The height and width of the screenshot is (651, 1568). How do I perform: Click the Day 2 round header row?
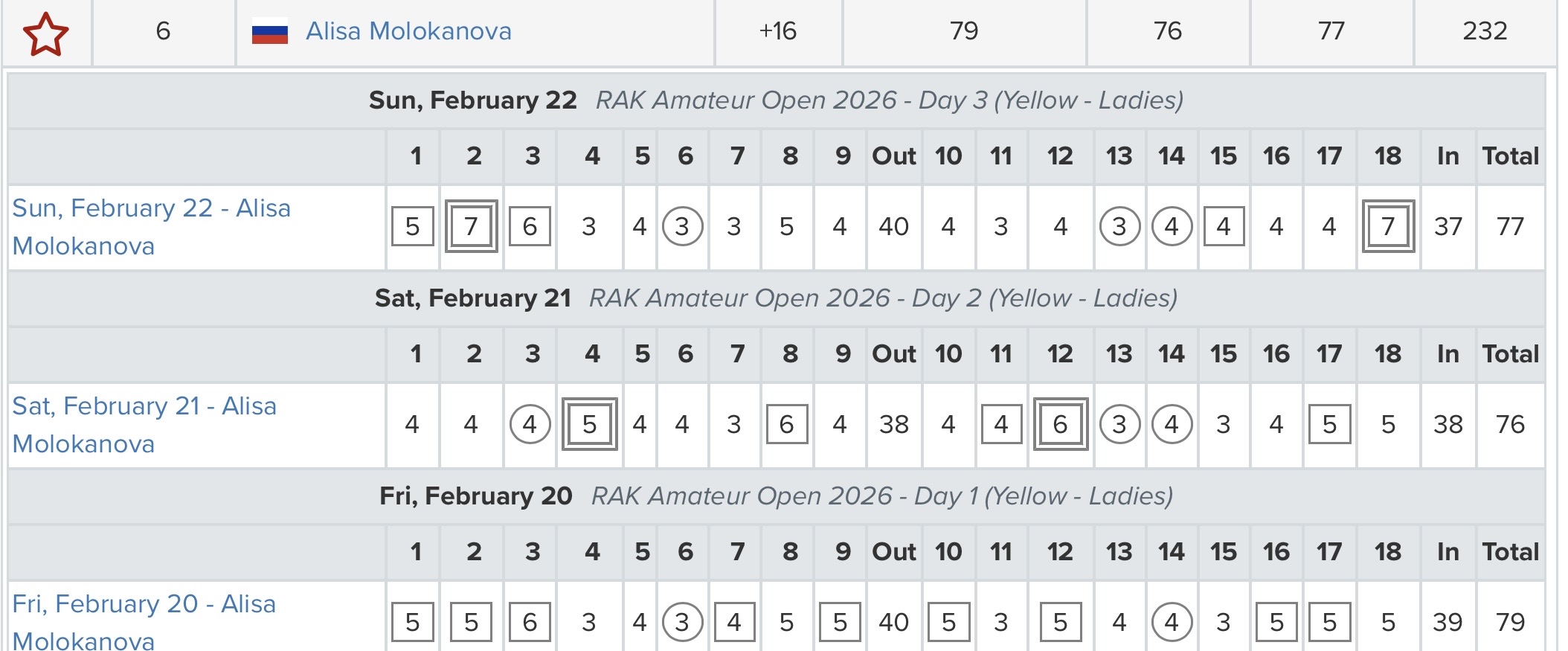pyautogui.click(x=776, y=298)
